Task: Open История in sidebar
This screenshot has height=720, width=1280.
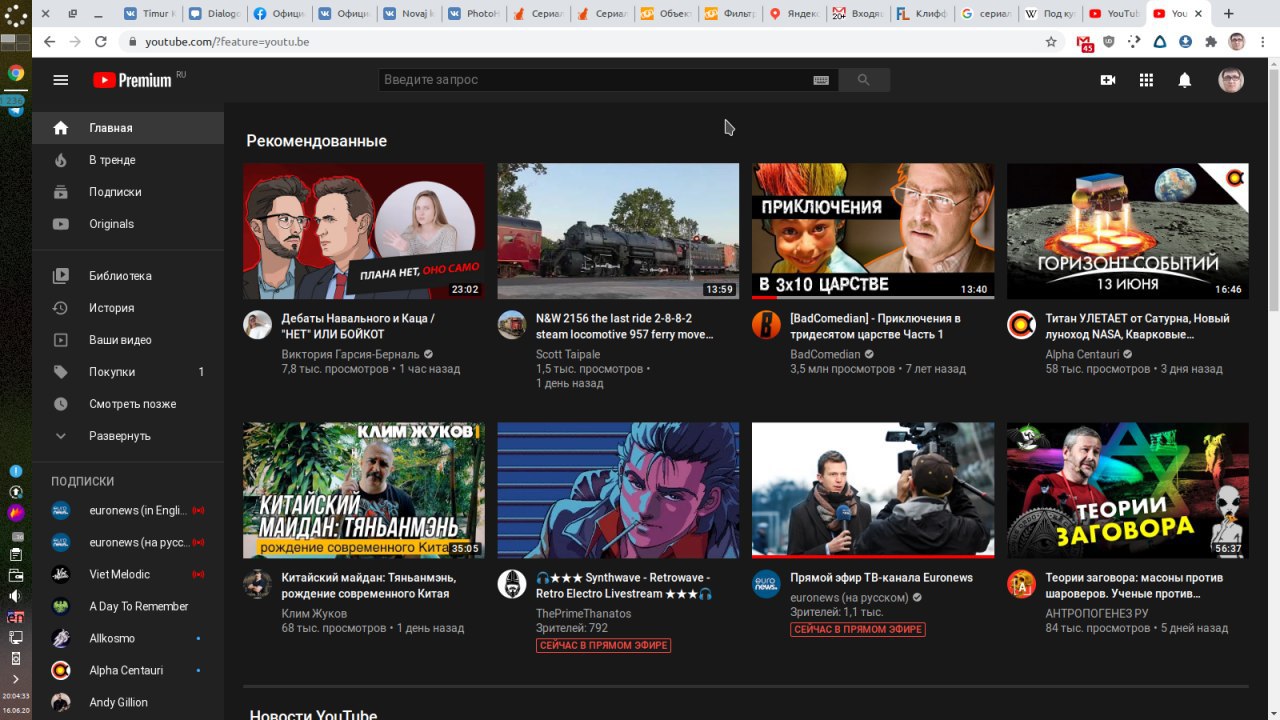Action: coord(128,308)
